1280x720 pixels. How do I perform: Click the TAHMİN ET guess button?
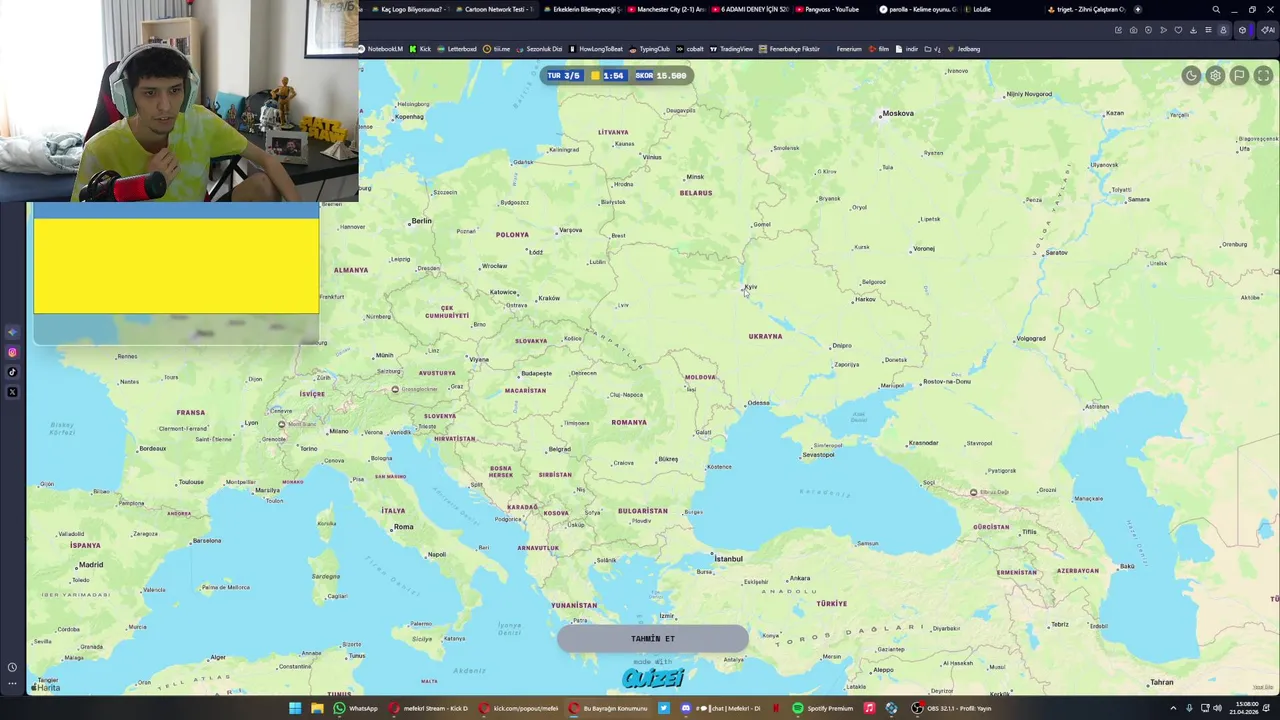pos(652,638)
